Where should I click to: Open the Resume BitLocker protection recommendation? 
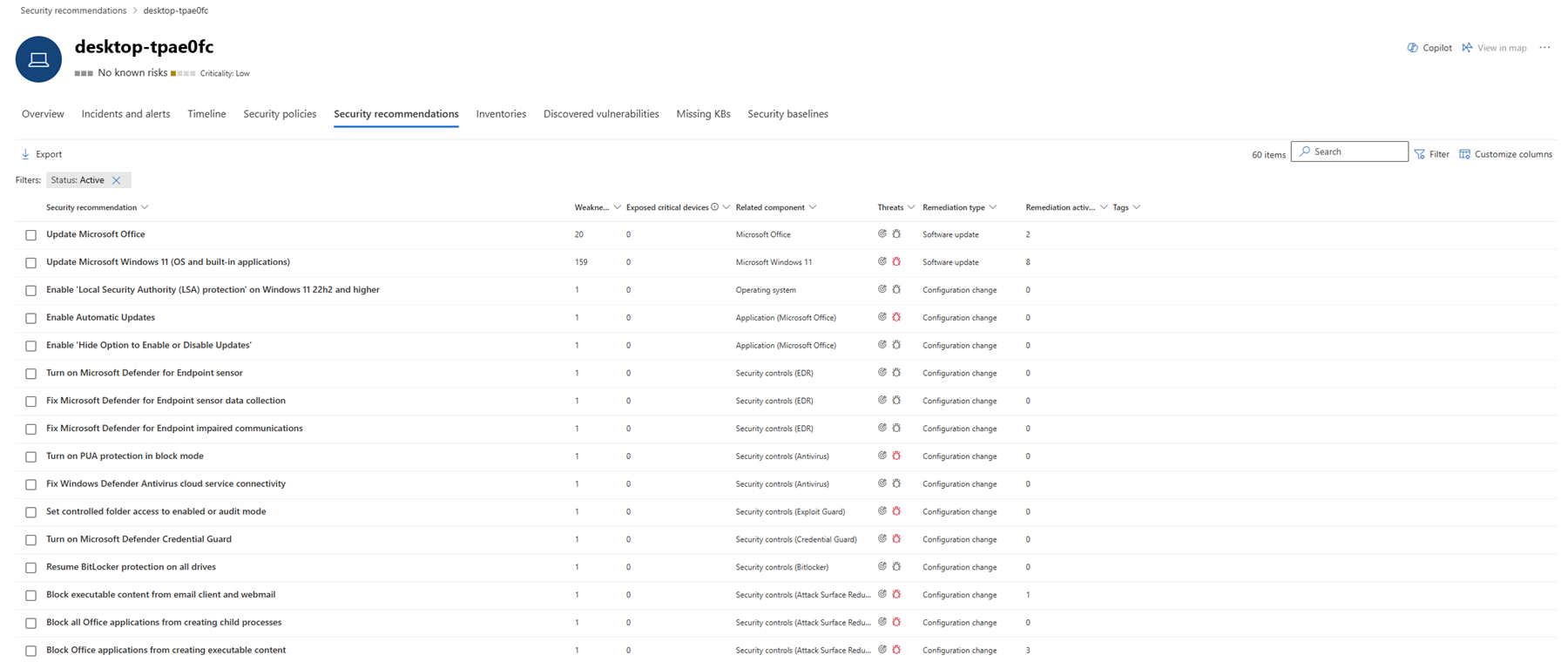pos(131,567)
